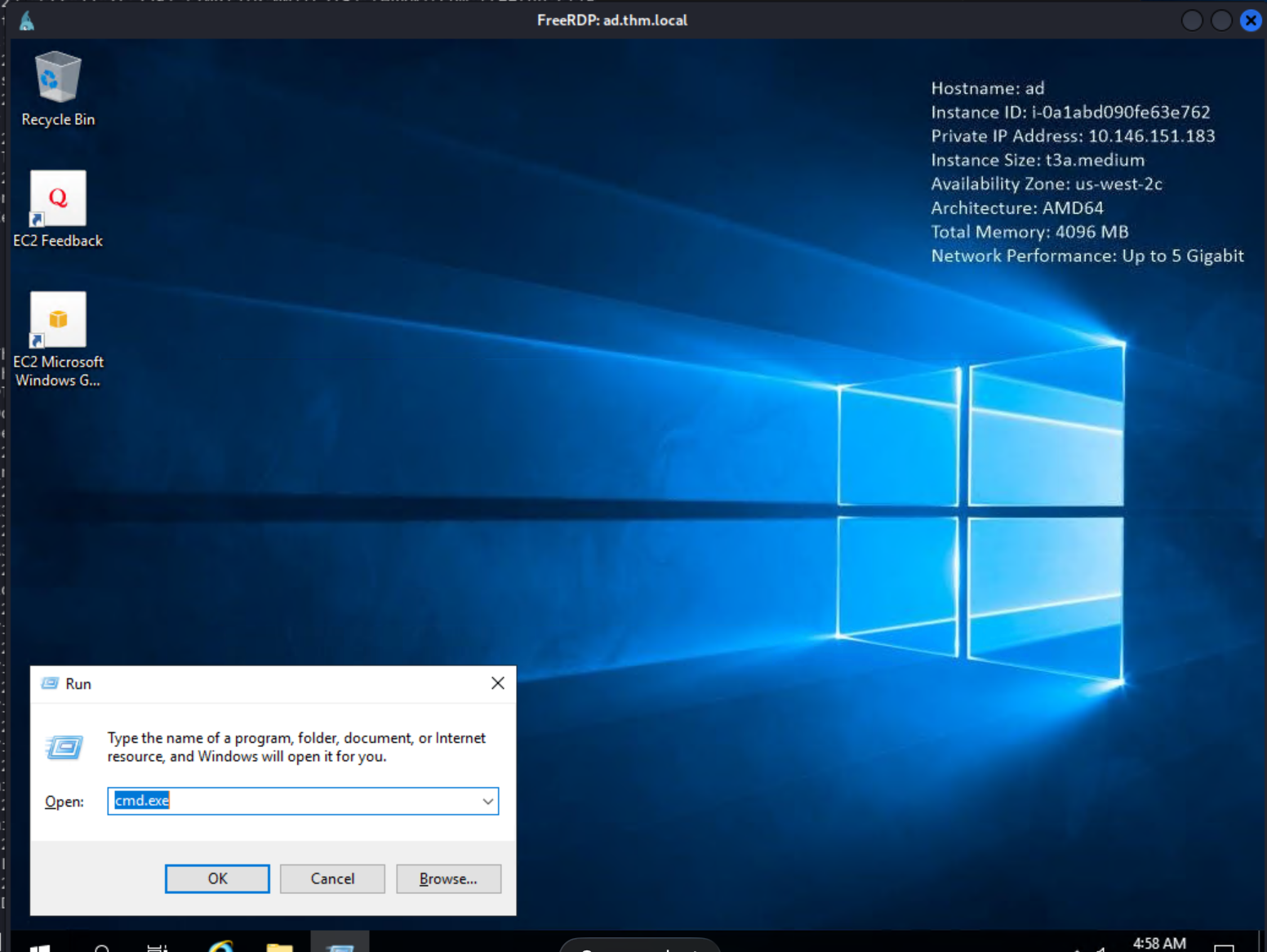
Task: Click the Run icon in dialog title bar
Action: click(x=51, y=683)
